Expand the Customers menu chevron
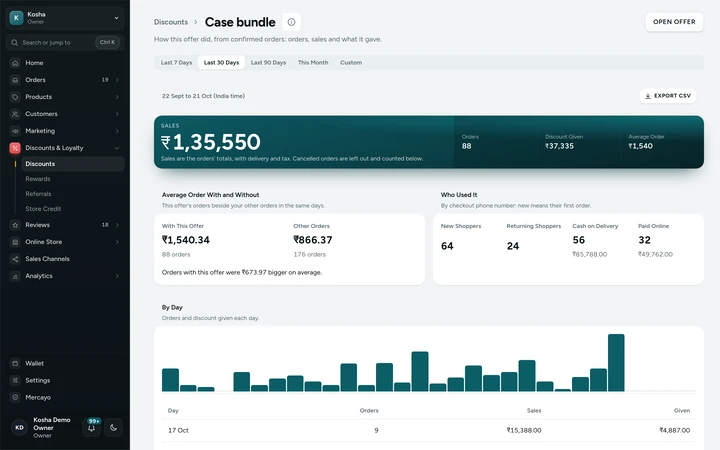Screen dimensions: 720x450 [x=117, y=114]
